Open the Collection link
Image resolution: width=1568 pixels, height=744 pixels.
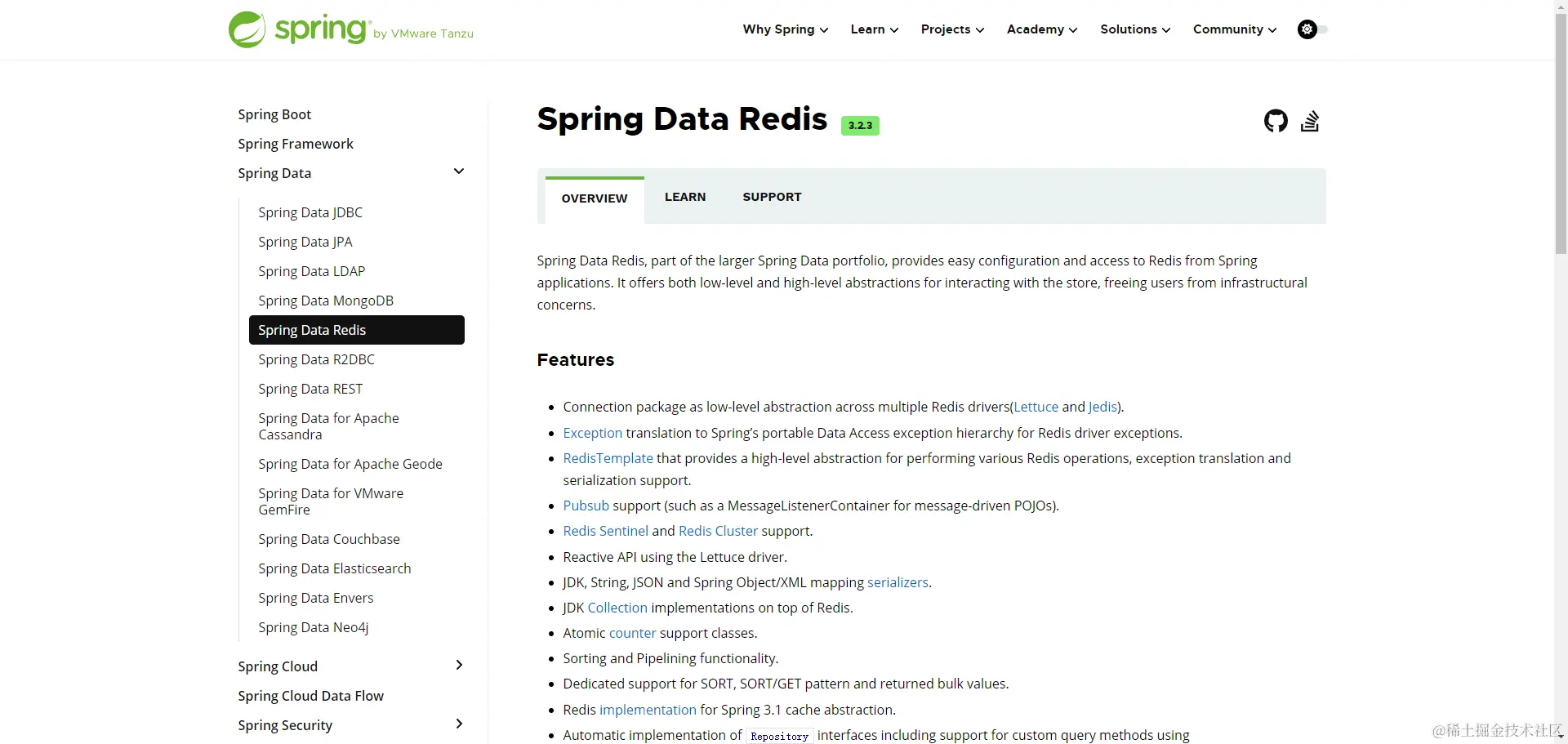[x=617, y=608]
